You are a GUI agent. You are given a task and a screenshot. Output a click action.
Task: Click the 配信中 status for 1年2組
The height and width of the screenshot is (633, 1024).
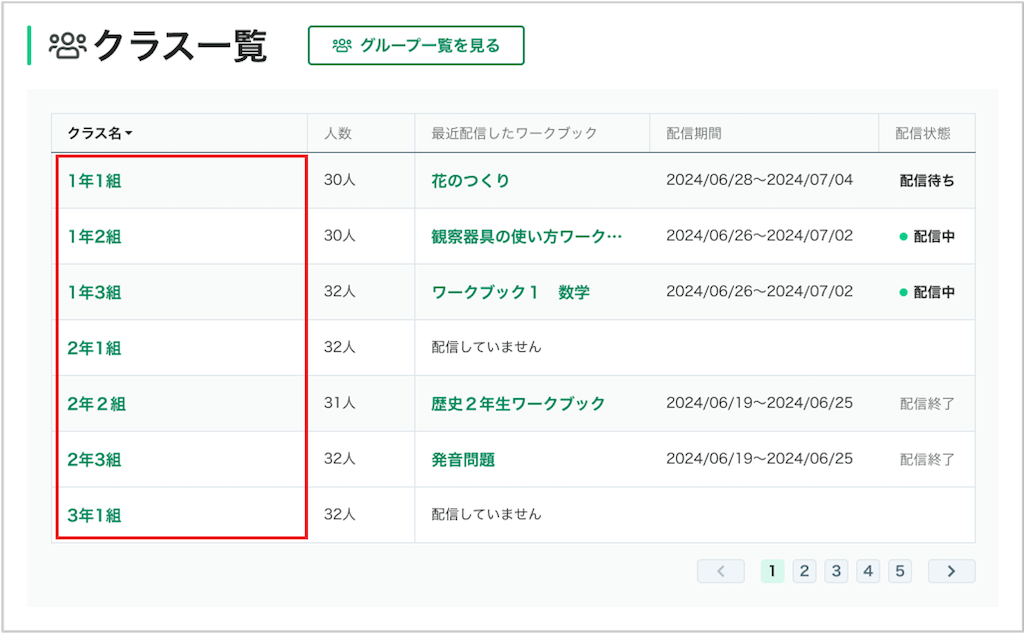click(927, 236)
